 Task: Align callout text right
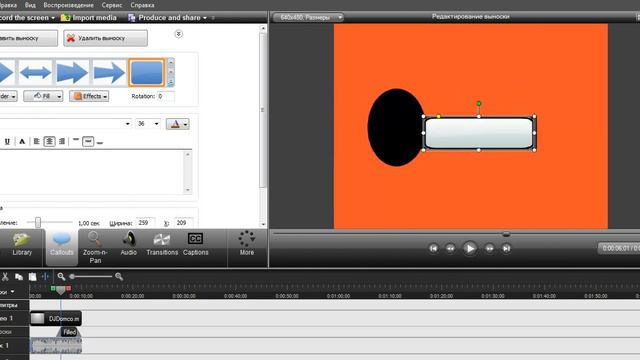click(x=62, y=142)
